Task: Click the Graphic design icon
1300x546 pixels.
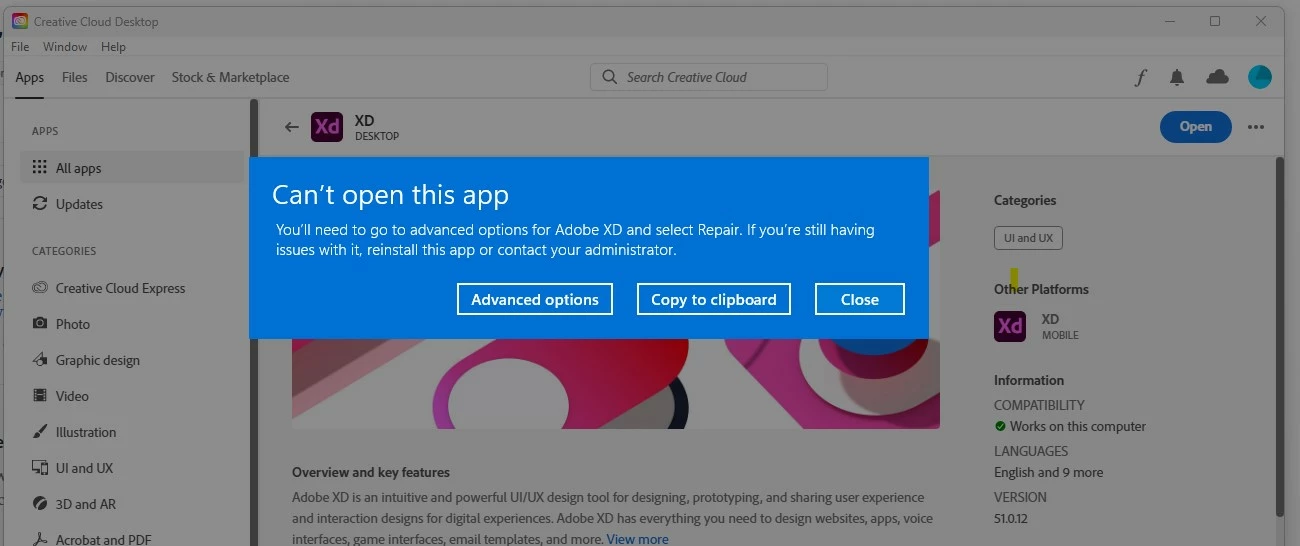Action: point(40,360)
